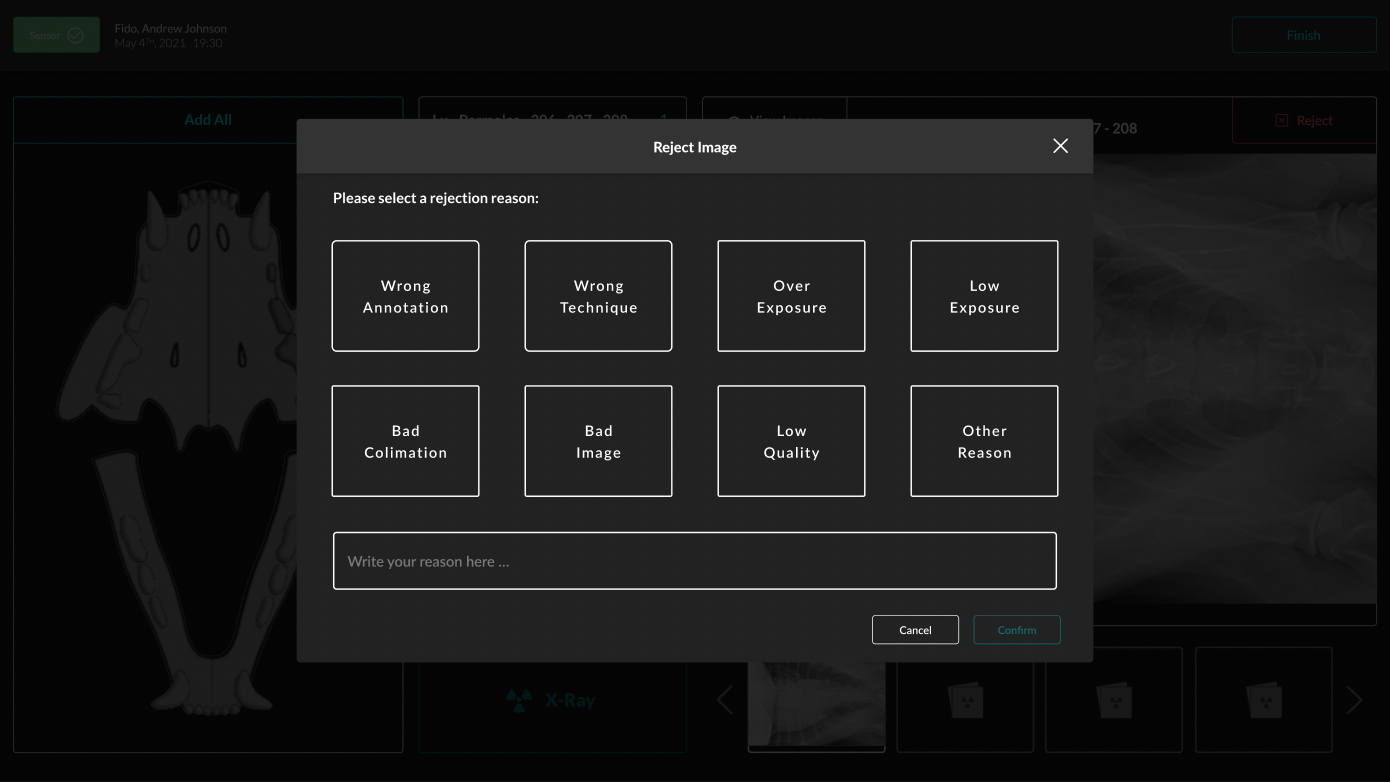Image resolution: width=1390 pixels, height=782 pixels.
Task: Select Other Reason tile
Action: (984, 441)
